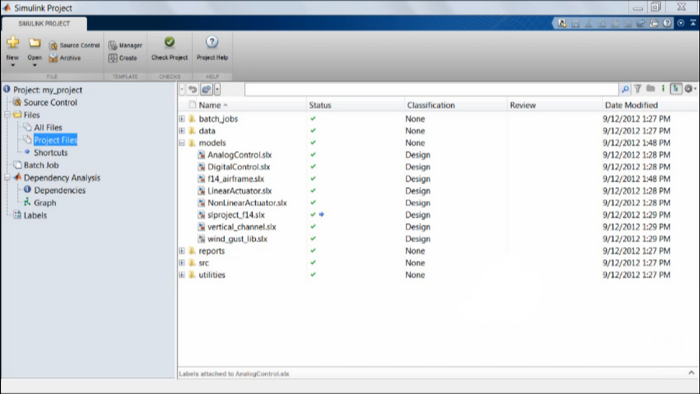This screenshot has height=394, width=700.
Task: Click the first quick access toolbar icon
Action: coord(562,23)
